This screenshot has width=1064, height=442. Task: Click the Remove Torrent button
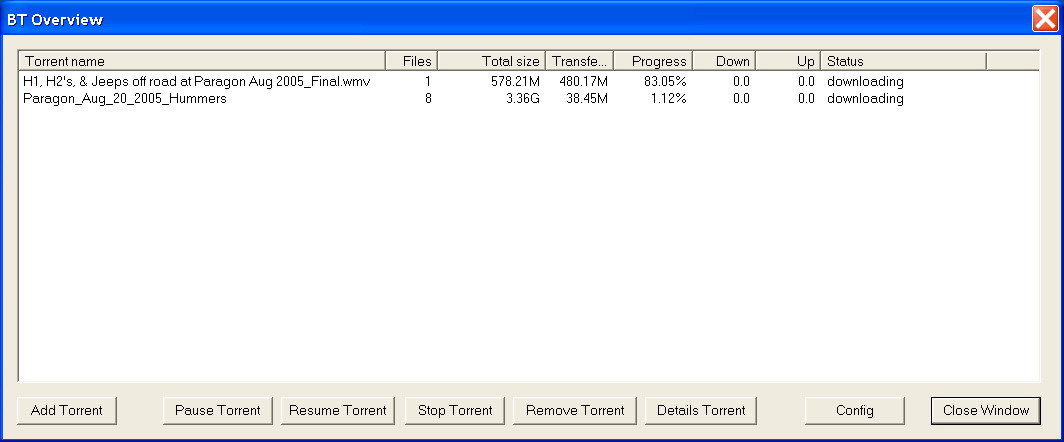coord(575,411)
